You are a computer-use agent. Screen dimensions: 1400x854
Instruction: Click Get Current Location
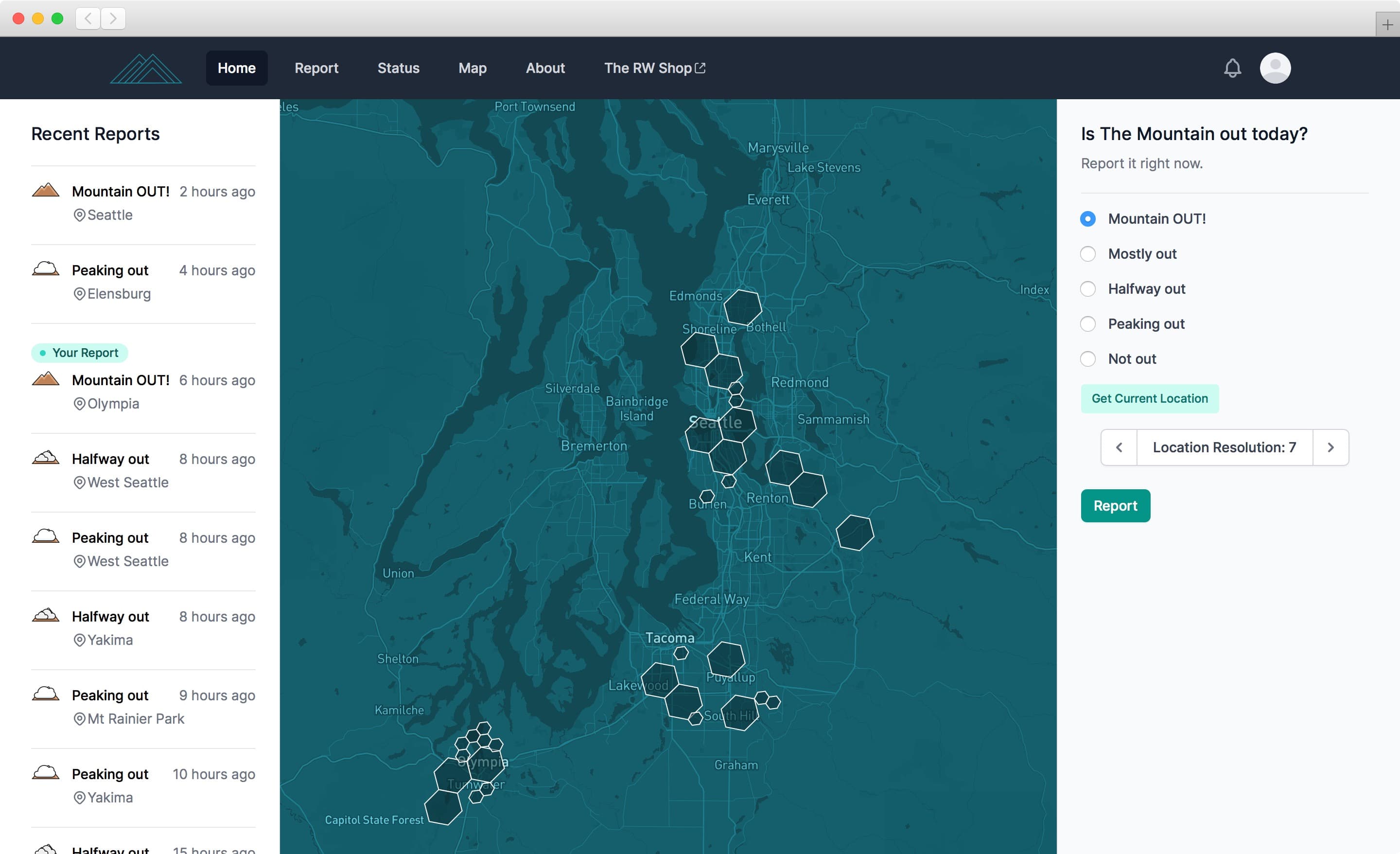click(x=1150, y=399)
